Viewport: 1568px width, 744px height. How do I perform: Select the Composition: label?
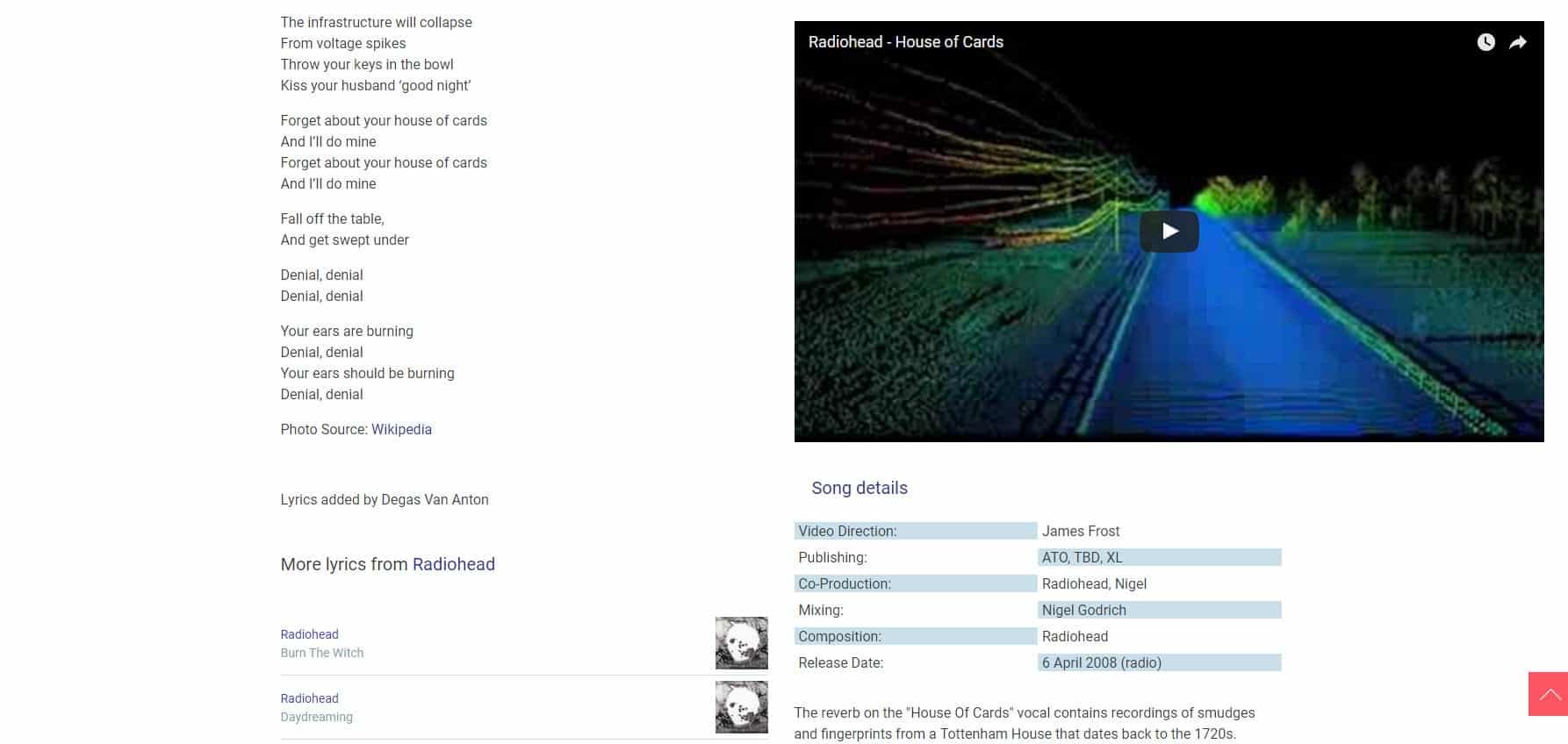coord(916,636)
